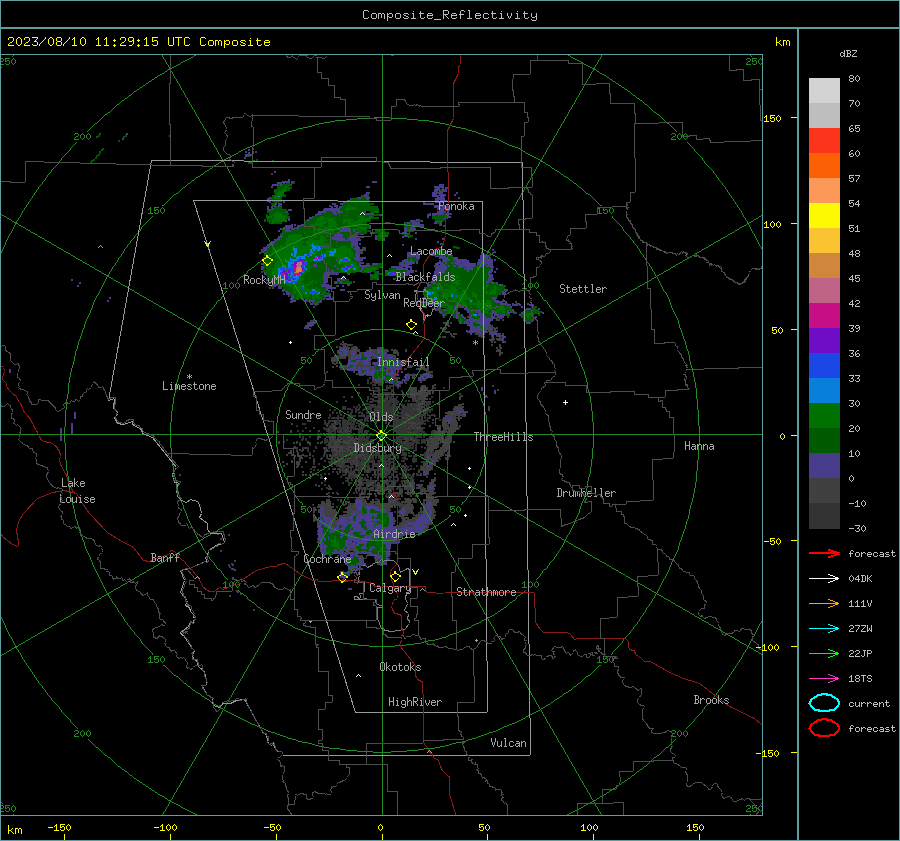Select the green 22JP arrow symbol
Image resolution: width=900 pixels, height=841 pixels.
pyautogui.click(x=824, y=653)
